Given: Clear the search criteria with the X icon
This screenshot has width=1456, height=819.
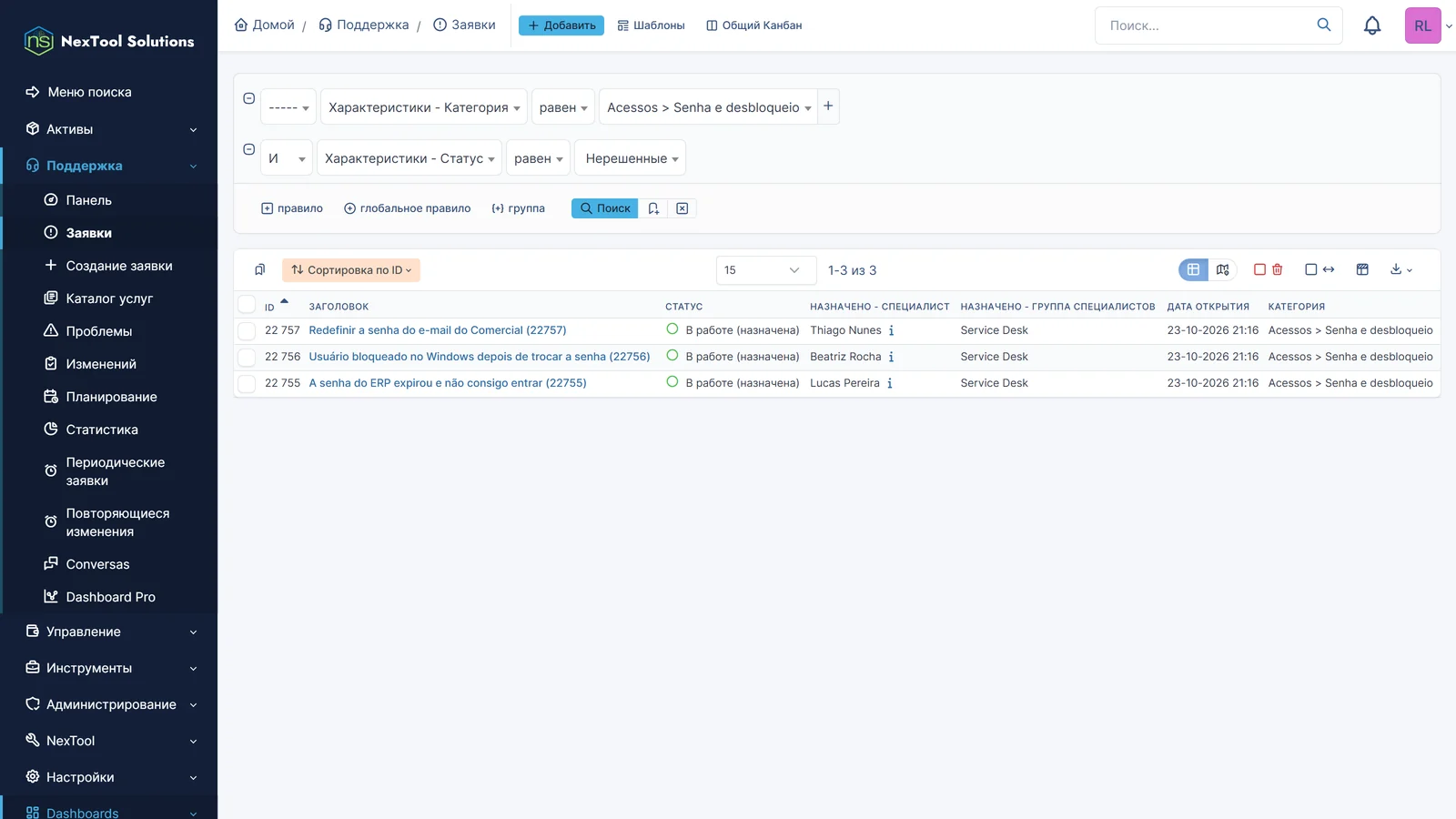Looking at the screenshot, I should pos(682,208).
